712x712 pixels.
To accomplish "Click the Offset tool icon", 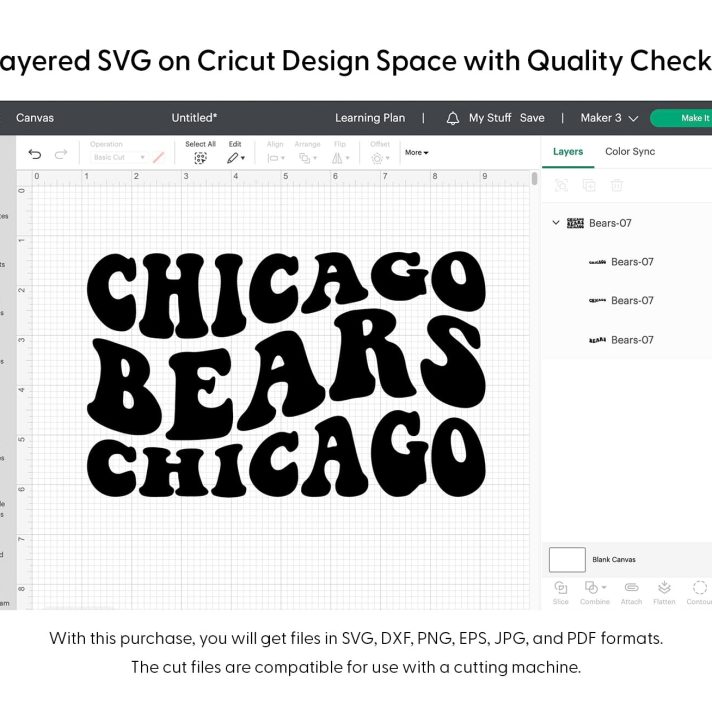I will click(377, 158).
